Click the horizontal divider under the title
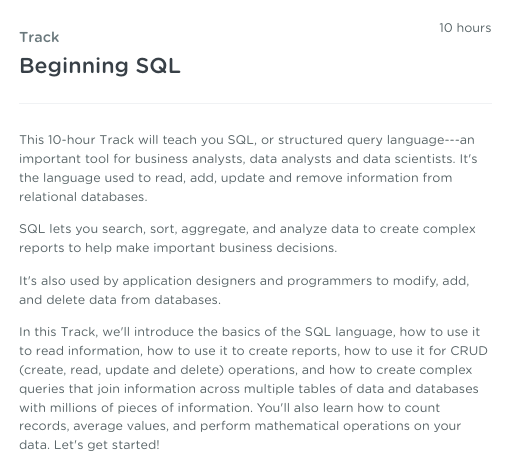Viewport: 519px width, 471px height. pyautogui.click(x=255, y=103)
